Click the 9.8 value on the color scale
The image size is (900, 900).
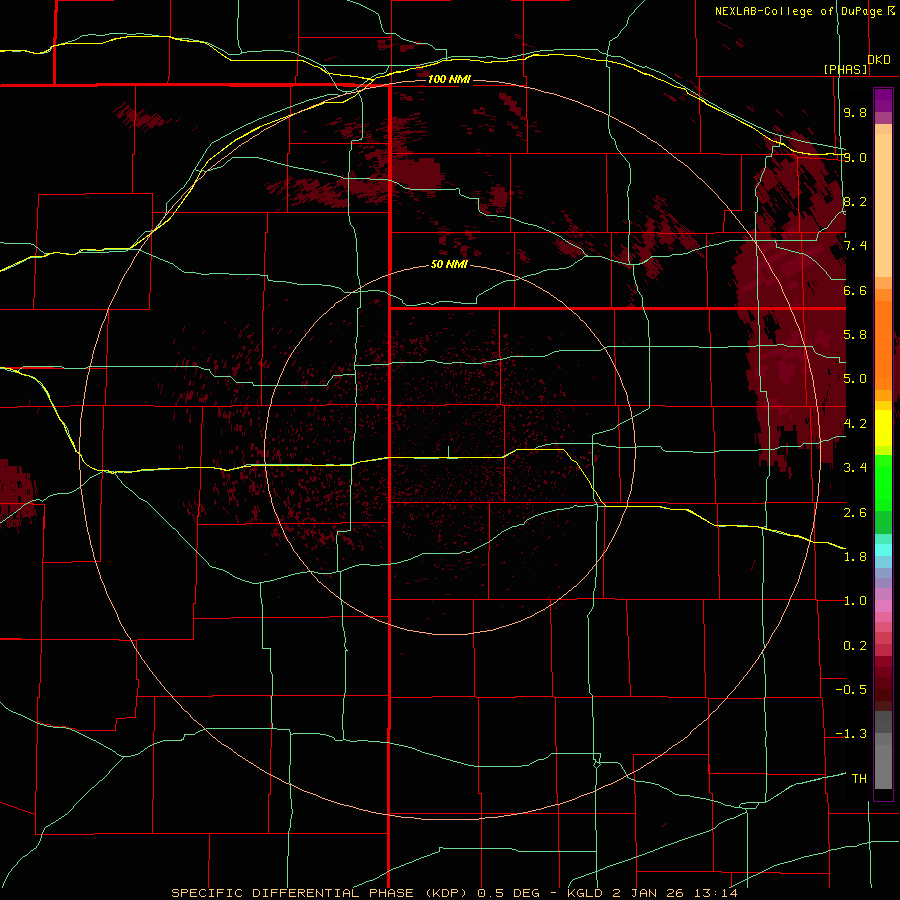tap(855, 112)
